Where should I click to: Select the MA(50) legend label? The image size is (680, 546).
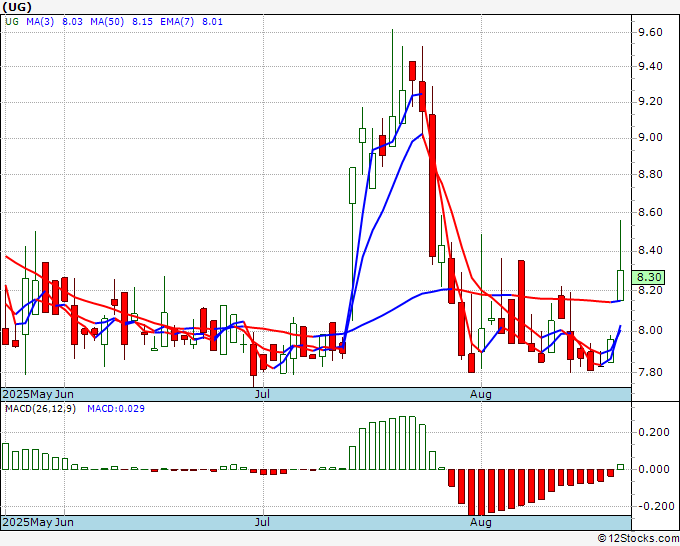(107, 22)
